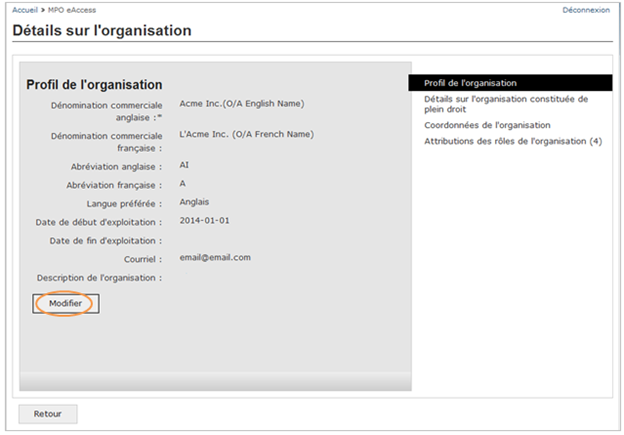This screenshot has height=435, width=624.
Task: Click the Date de début d'exploitation label
Action: click(x=99, y=222)
